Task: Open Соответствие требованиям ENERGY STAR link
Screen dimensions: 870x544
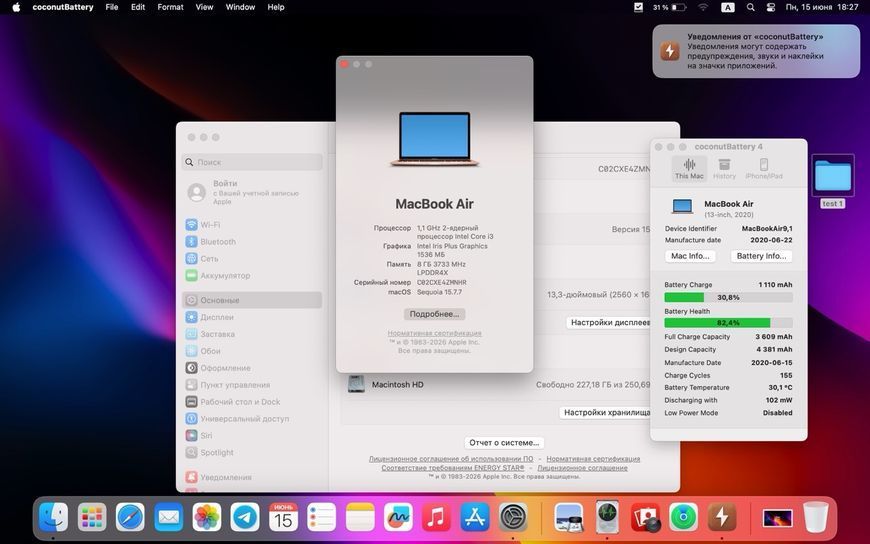Action: pyautogui.click(x=453, y=468)
